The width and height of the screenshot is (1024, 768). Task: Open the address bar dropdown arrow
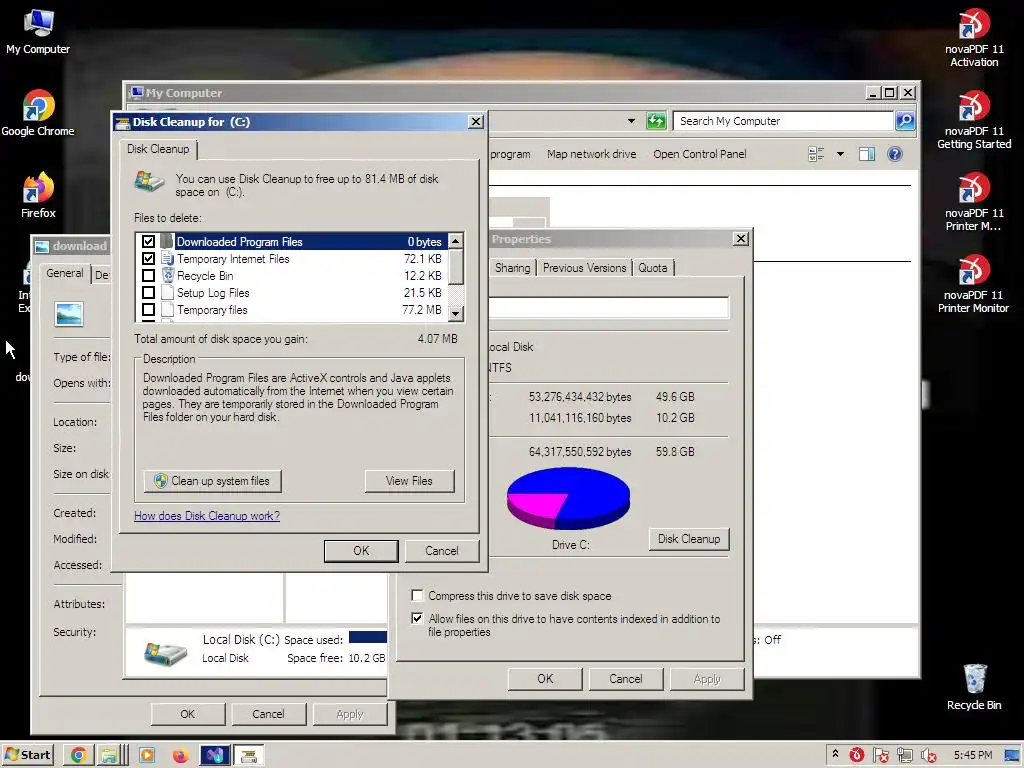(631, 121)
